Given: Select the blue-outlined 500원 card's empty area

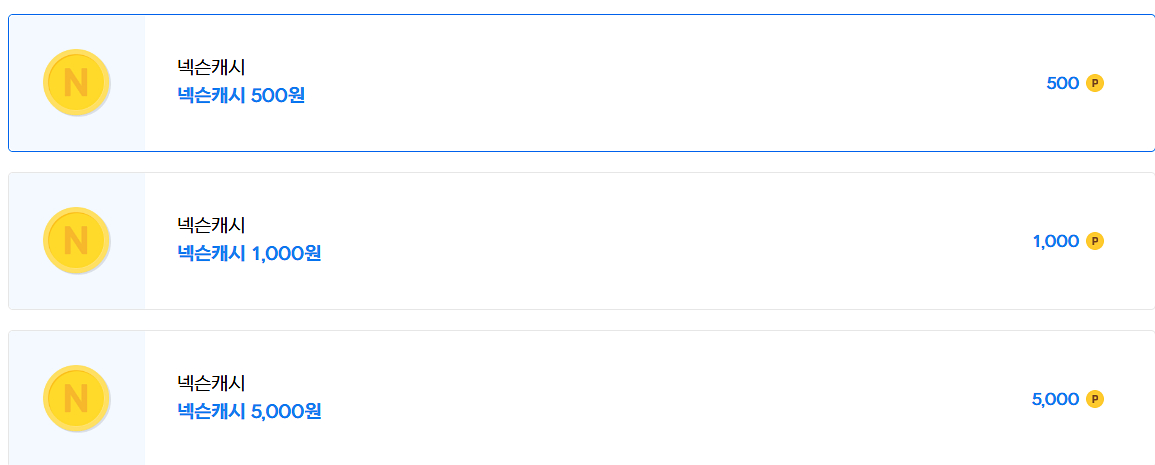Looking at the screenshot, I should click(x=663, y=83).
